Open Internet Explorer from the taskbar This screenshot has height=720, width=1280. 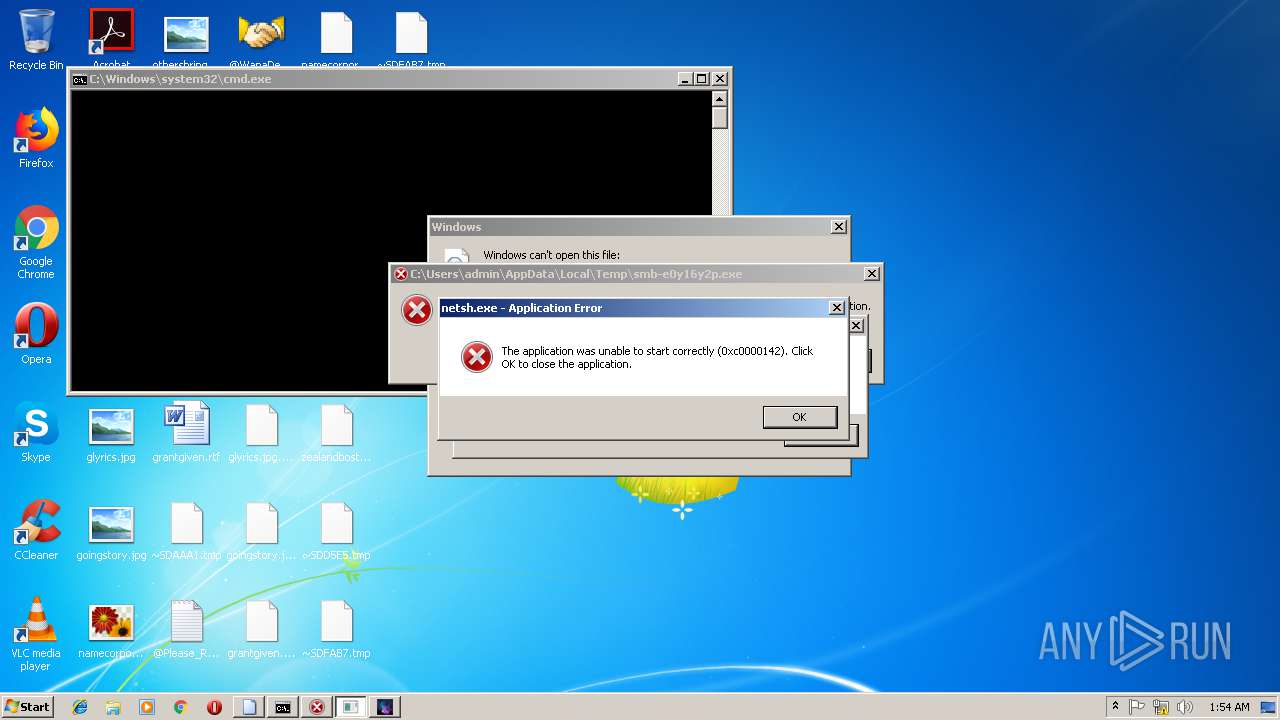pyautogui.click(x=80, y=707)
